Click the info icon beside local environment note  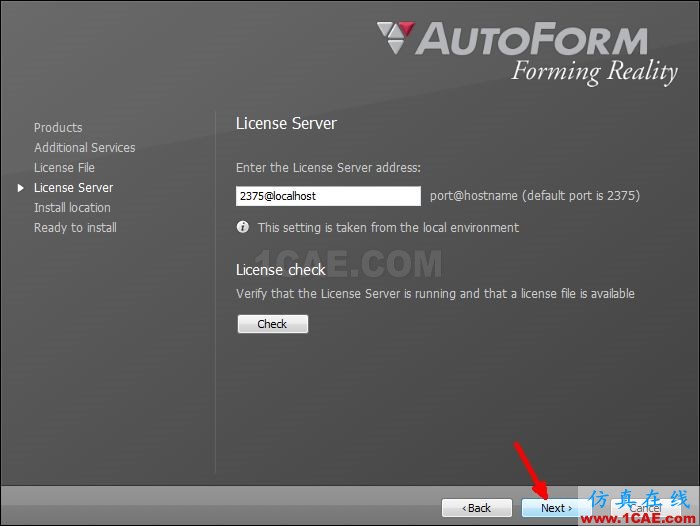point(243,227)
